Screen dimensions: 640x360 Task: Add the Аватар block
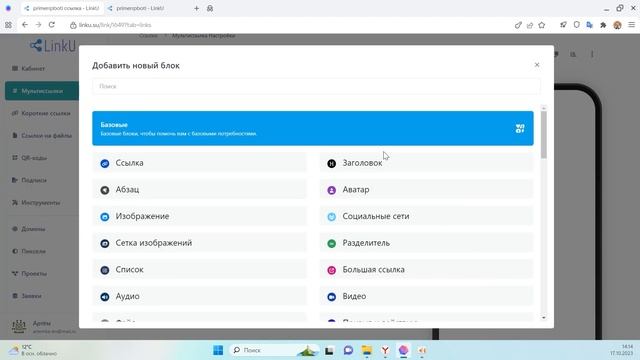(426, 190)
